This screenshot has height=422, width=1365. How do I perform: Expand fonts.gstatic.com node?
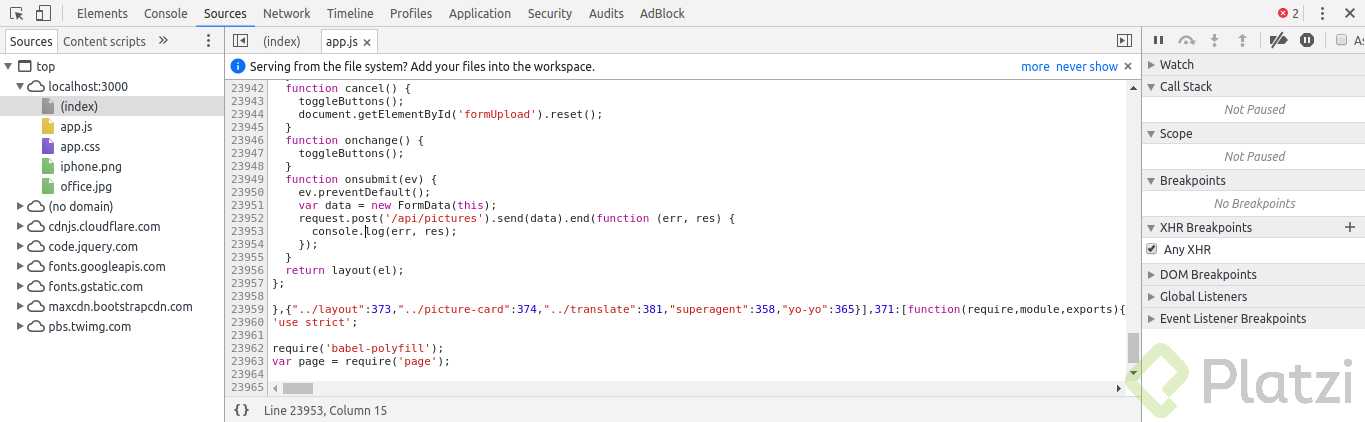[21, 286]
